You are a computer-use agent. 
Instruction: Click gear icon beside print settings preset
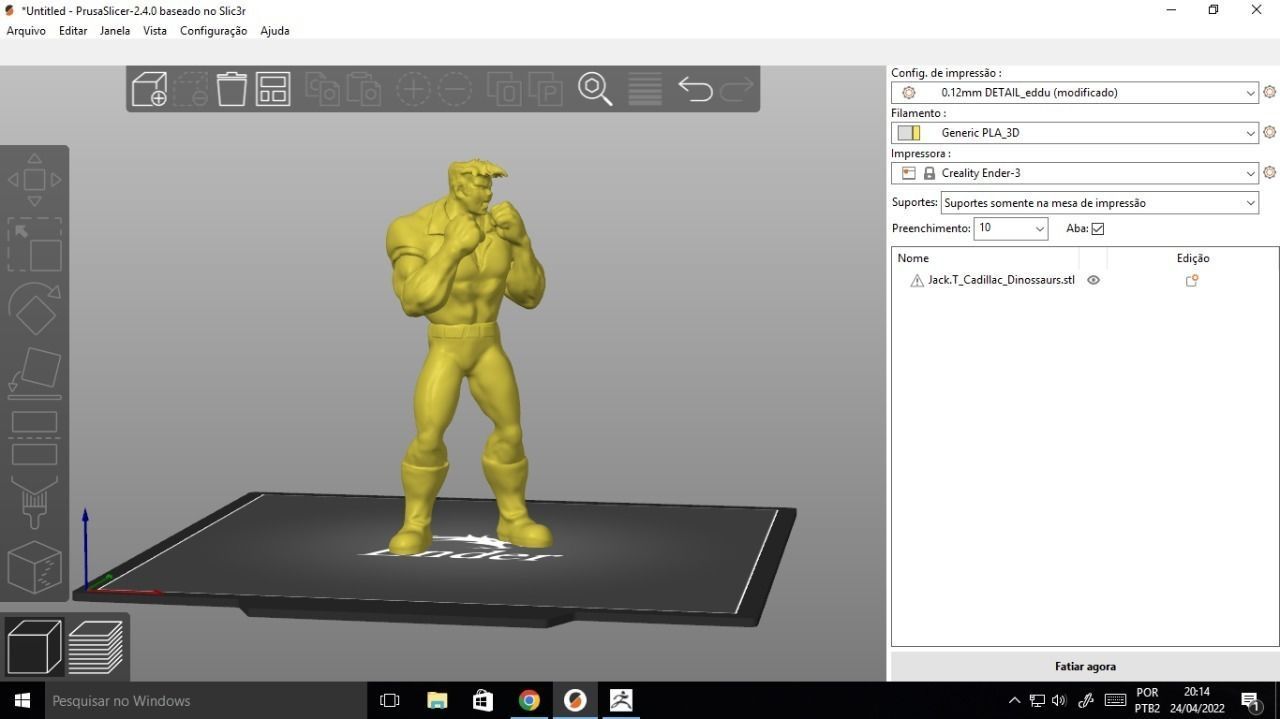pos(1269,92)
